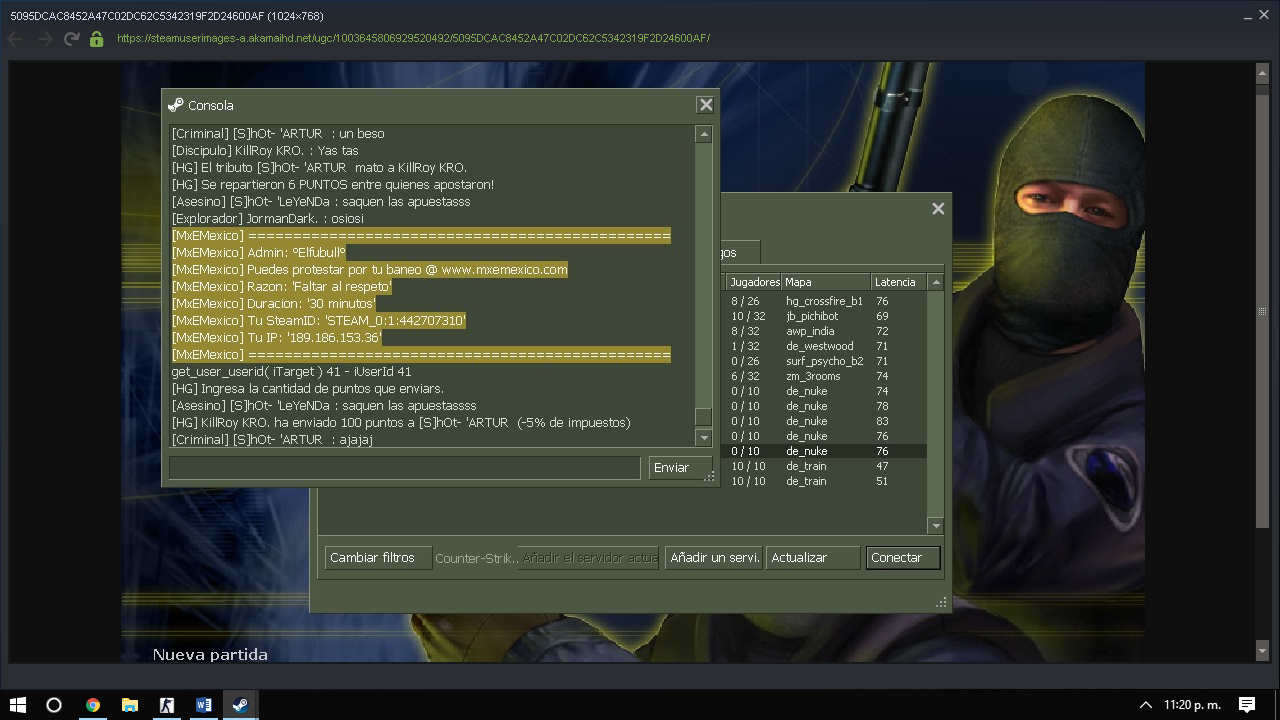Click the steamuserimages URL in the address bar
The image size is (1280, 720).
point(413,38)
